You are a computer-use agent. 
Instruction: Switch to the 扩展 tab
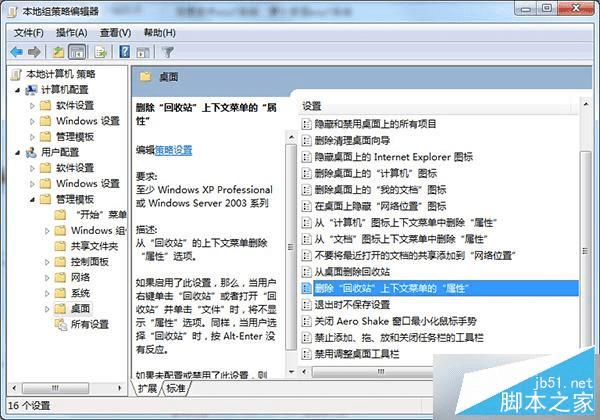148,389
